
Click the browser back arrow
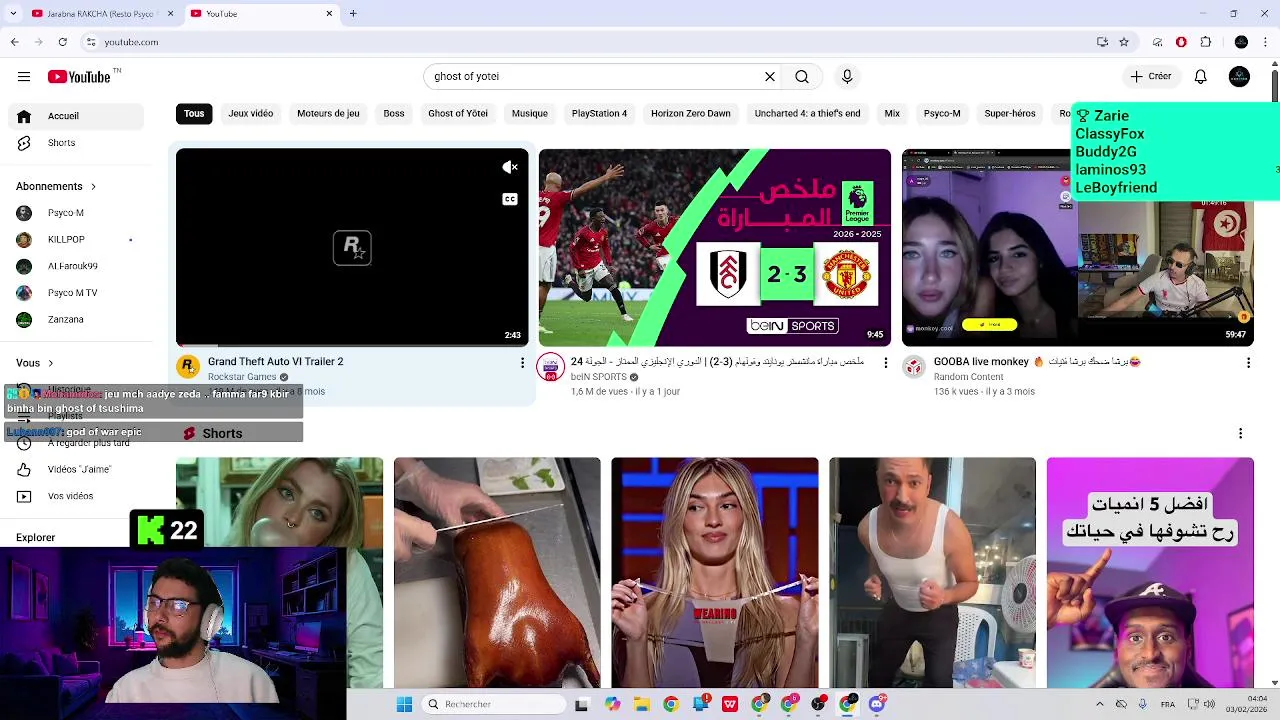coord(14,42)
